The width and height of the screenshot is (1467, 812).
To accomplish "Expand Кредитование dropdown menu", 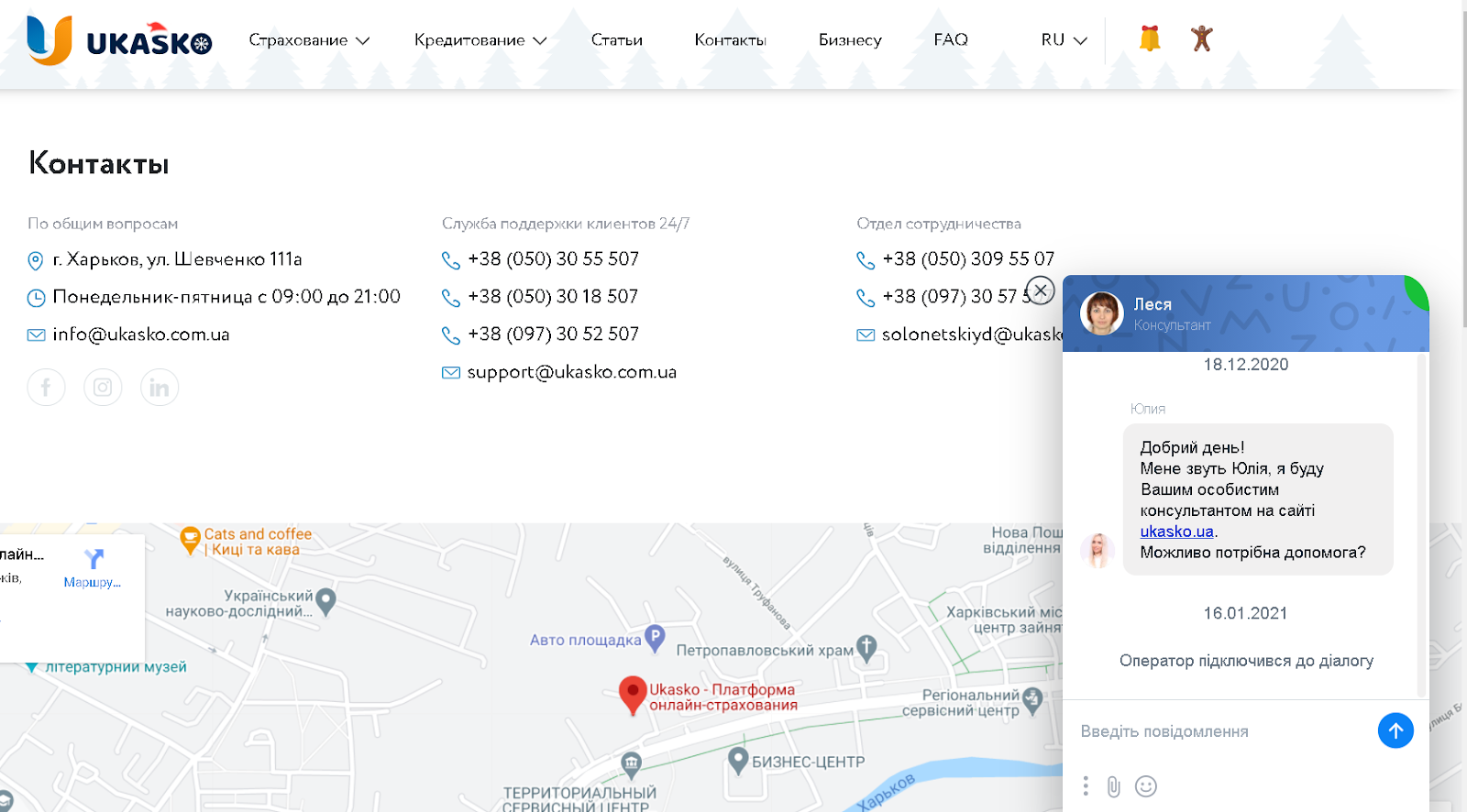I will pos(480,40).
